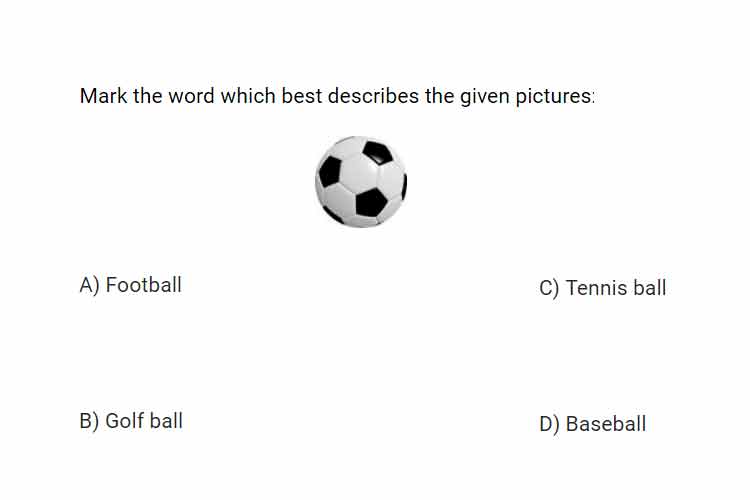750x500 pixels.
Task: Click the word "Mark" in the question
Action: click(103, 96)
